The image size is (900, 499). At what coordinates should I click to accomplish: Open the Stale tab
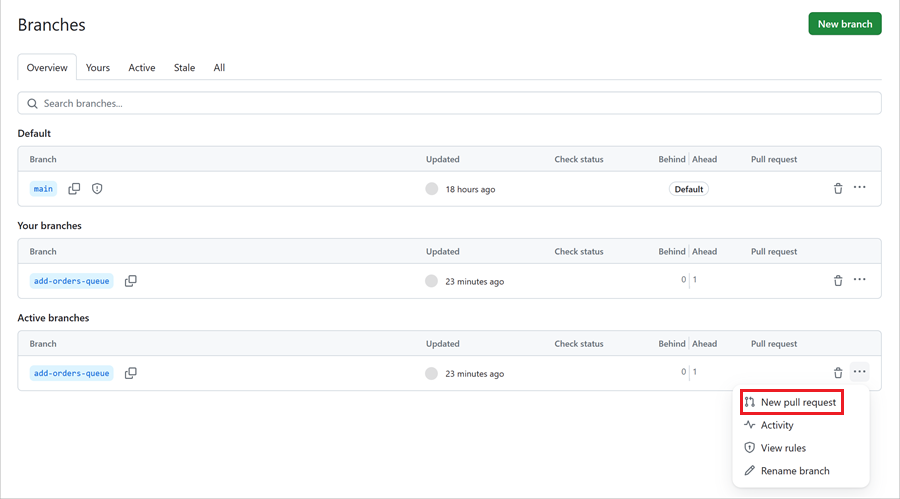click(x=184, y=68)
